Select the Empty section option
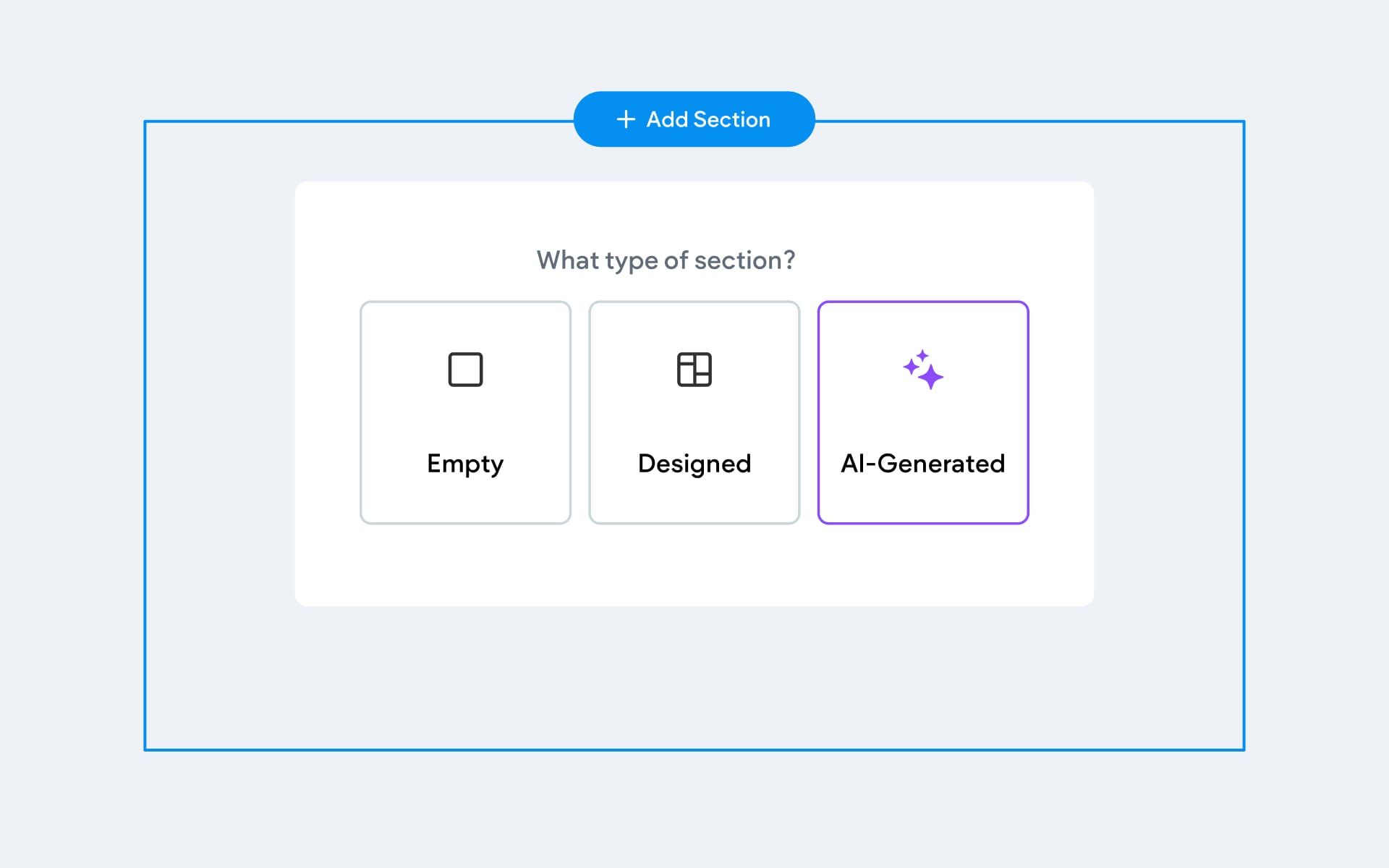The height and width of the screenshot is (868, 1389). tap(465, 412)
